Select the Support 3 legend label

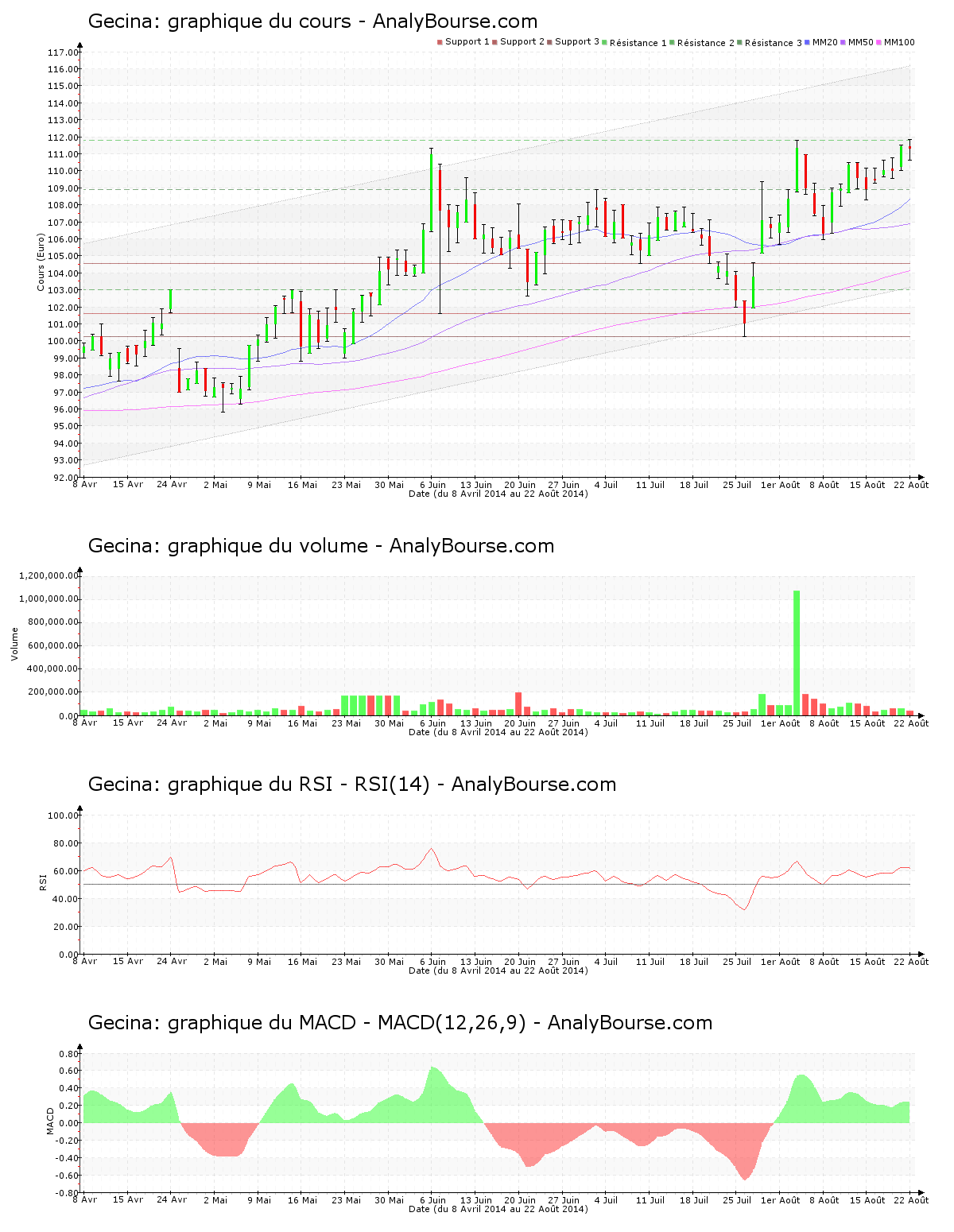point(577,42)
